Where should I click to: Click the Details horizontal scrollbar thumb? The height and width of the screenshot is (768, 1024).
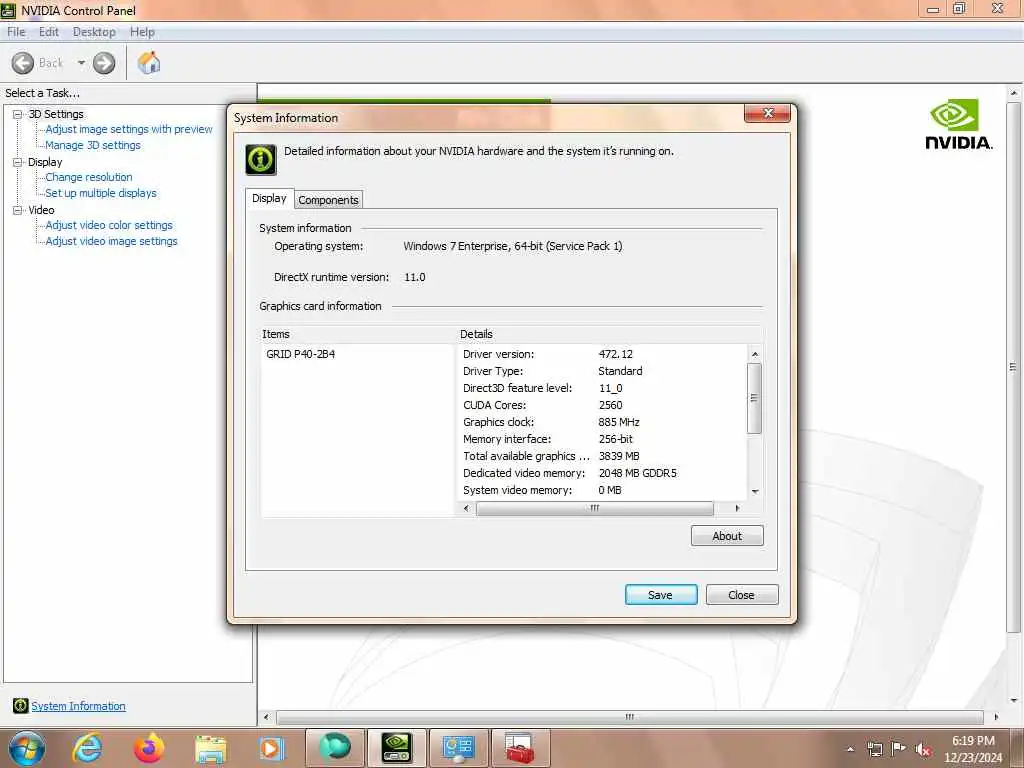point(594,508)
